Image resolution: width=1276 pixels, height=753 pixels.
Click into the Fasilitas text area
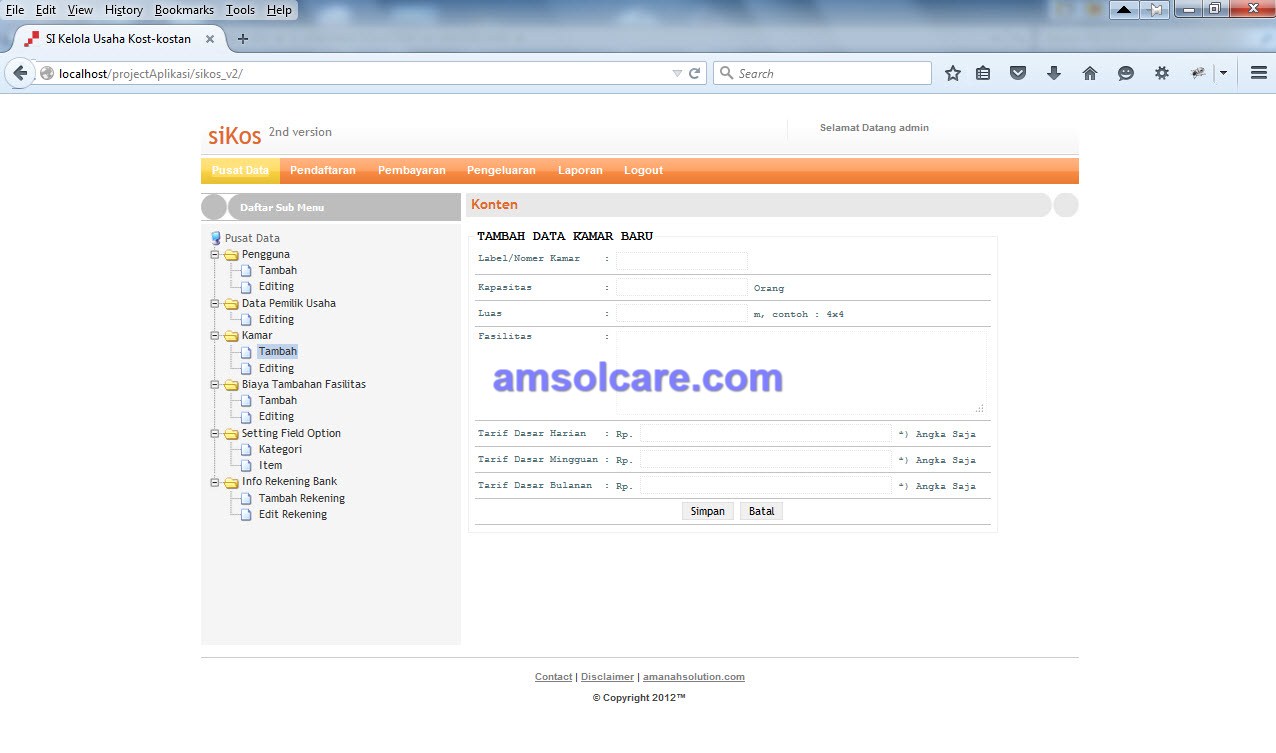[x=801, y=372]
